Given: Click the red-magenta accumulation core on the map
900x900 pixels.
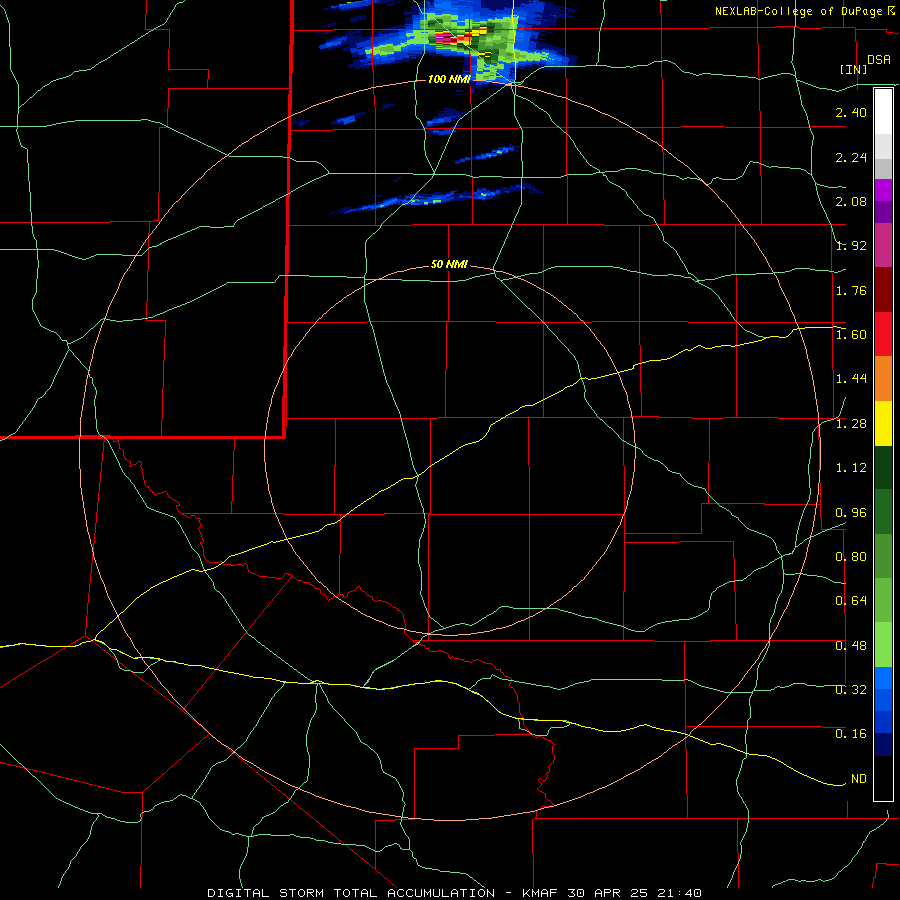Looking at the screenshot, I should (x=445, y=38).
